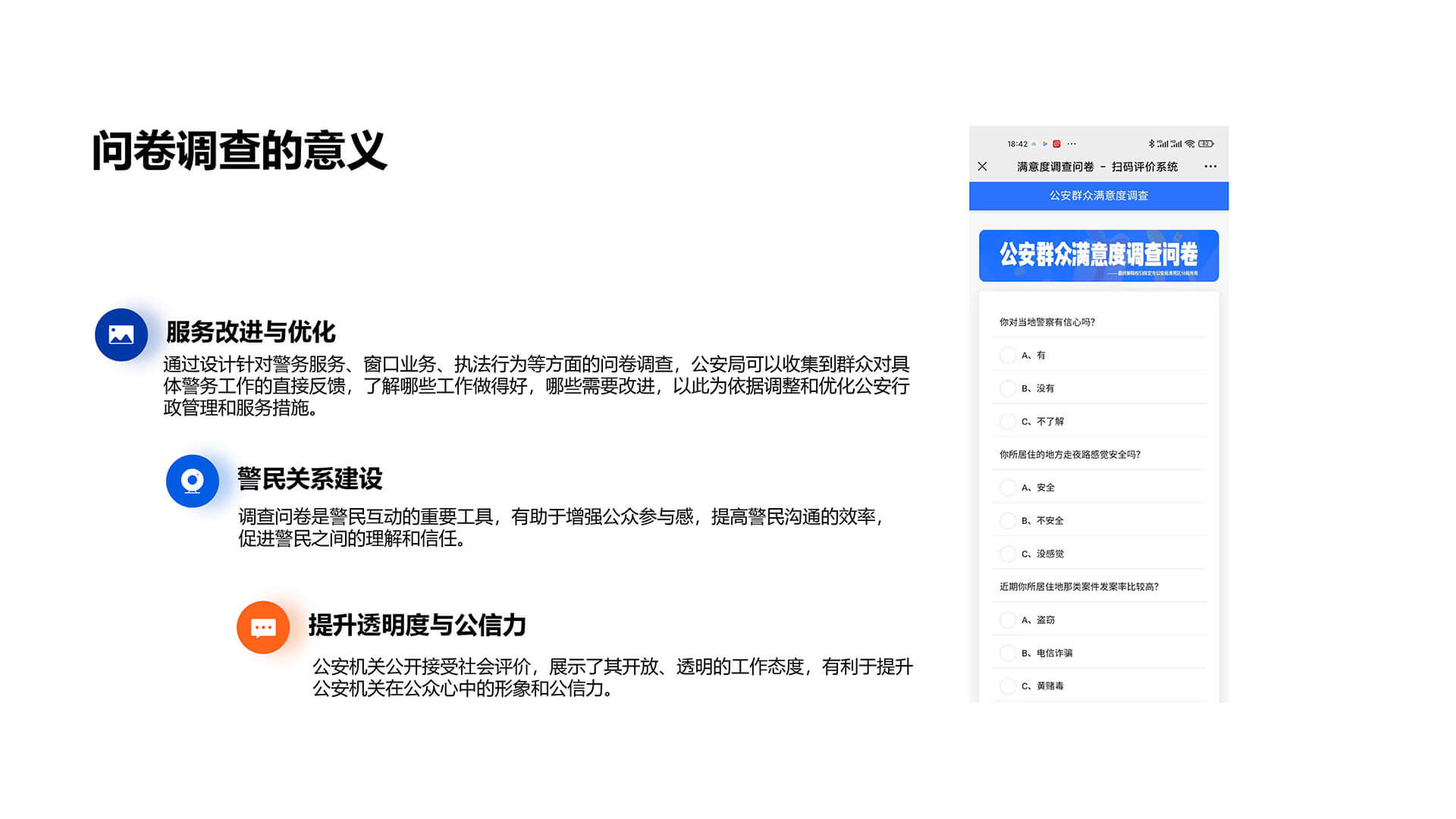Viewport: 1456px width, 819px height.
Task: Tap the red app notification icon in status bar
Action: click(1056, 143)
